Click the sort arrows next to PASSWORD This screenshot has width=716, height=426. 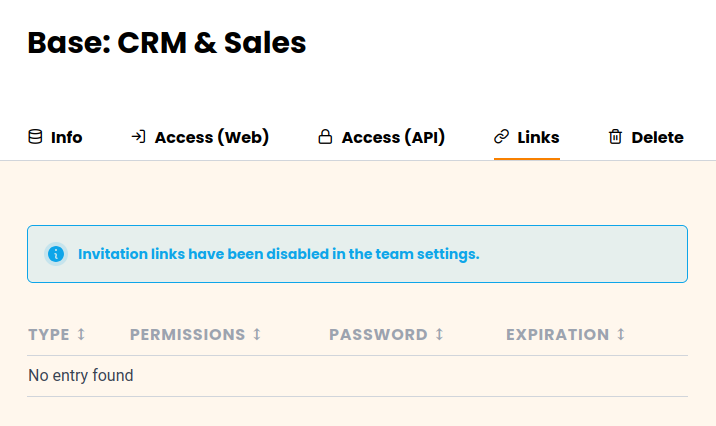click(x=439, y=334)
